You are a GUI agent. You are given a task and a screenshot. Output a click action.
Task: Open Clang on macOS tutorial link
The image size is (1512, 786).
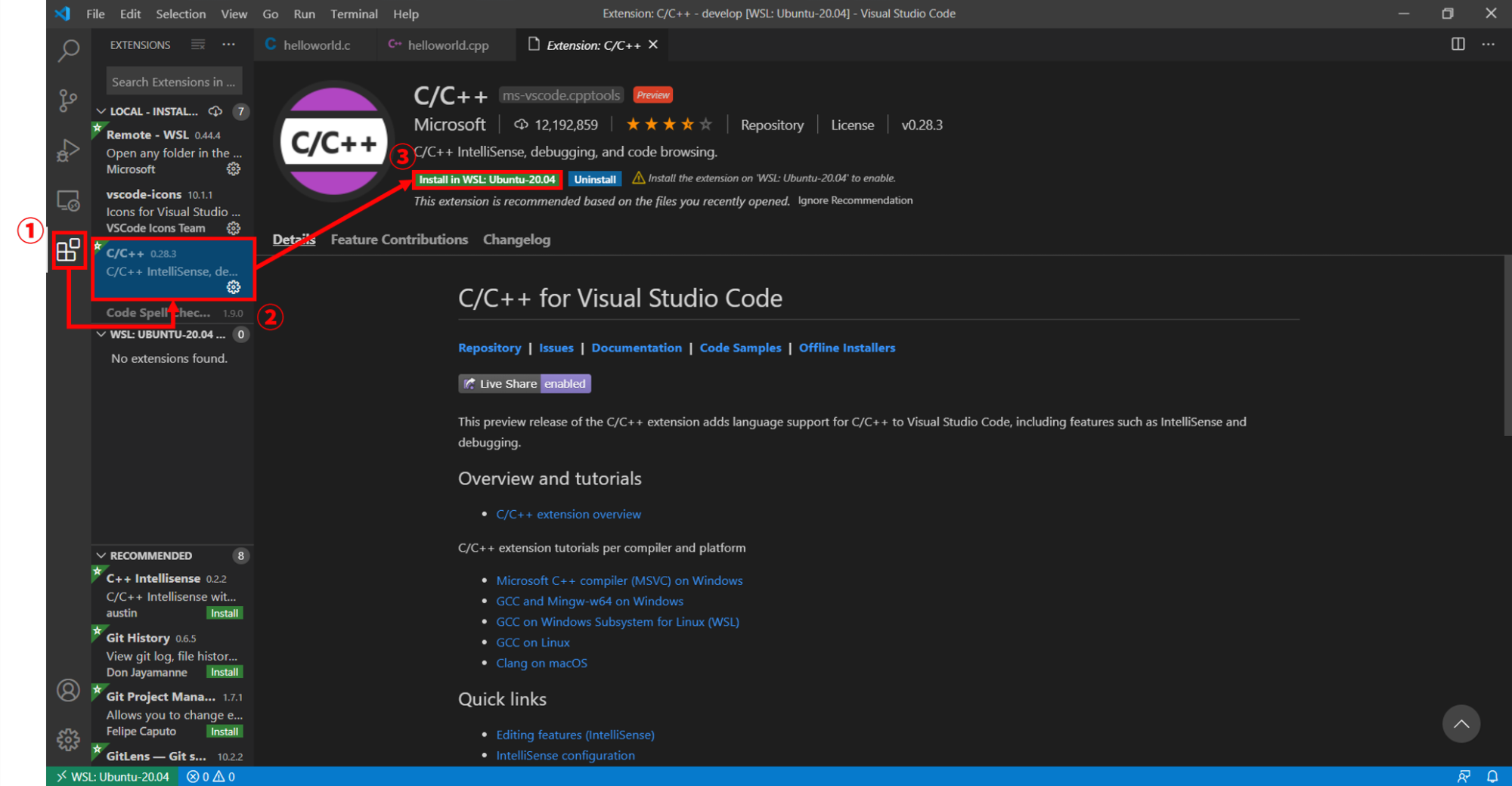541,663
